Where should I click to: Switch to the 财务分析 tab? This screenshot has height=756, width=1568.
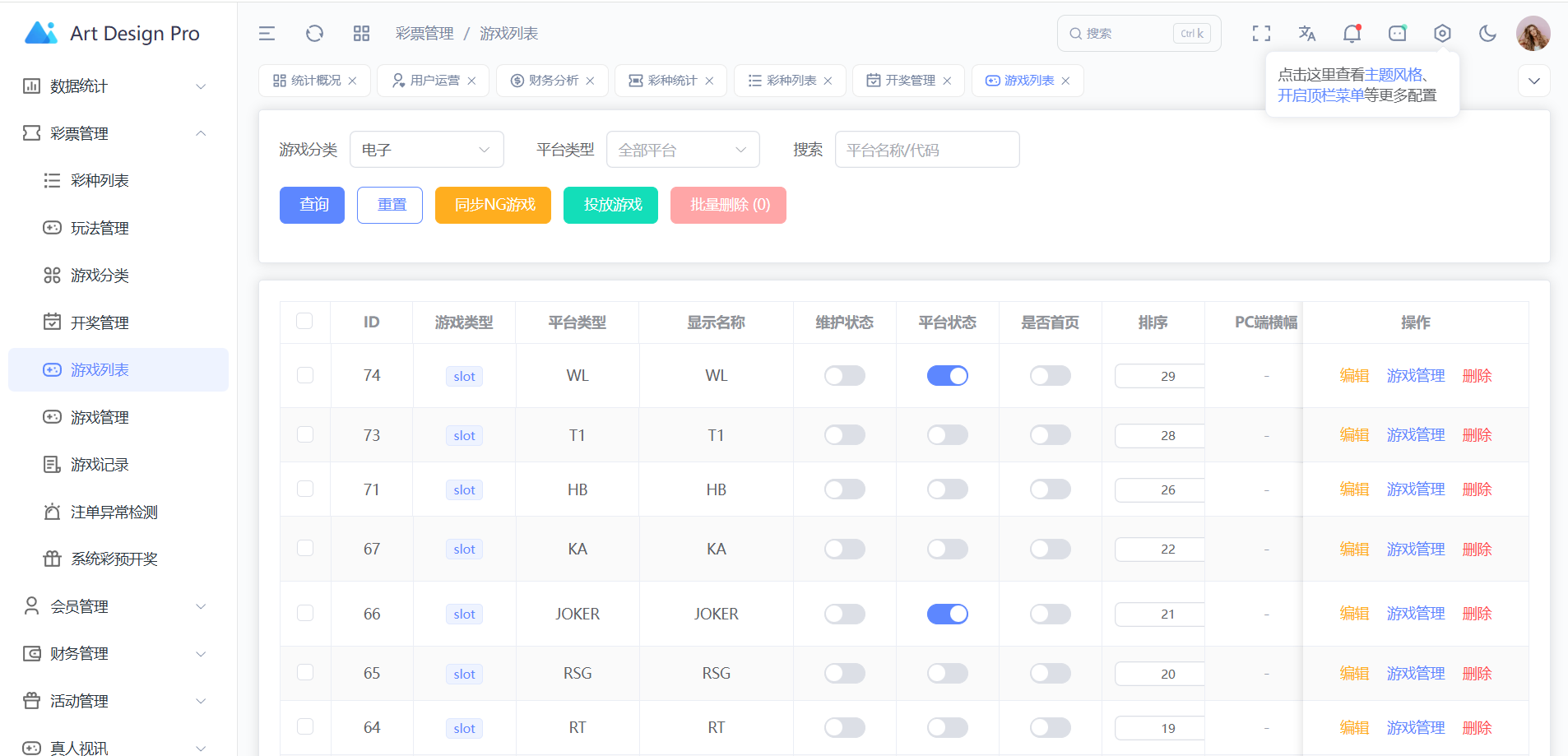point(553,81)
